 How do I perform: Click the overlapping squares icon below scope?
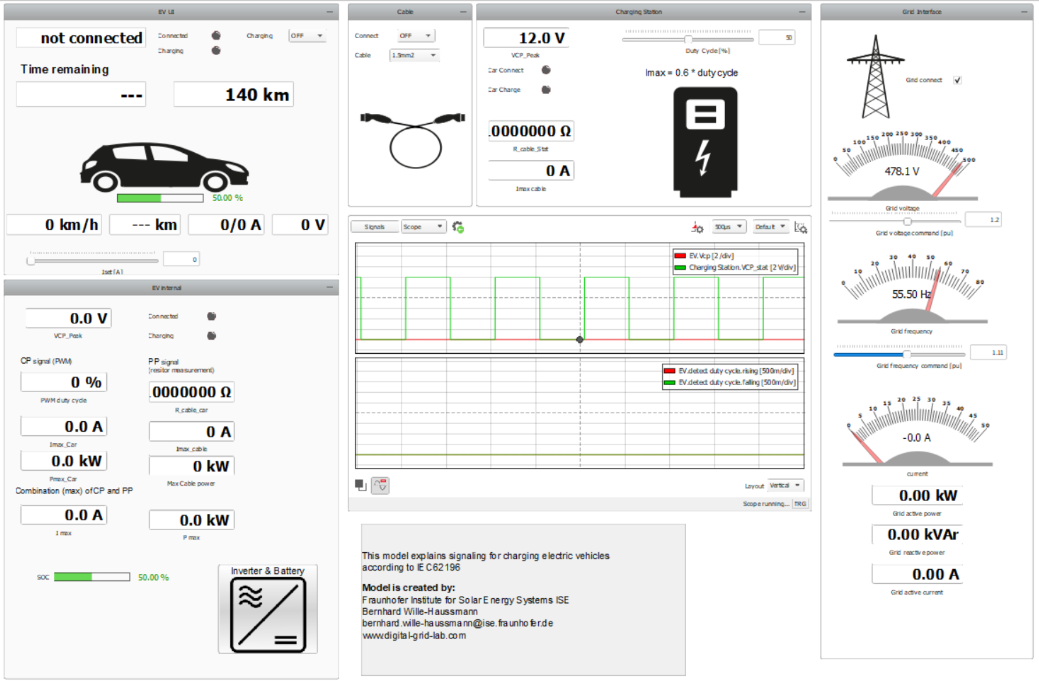361,485
